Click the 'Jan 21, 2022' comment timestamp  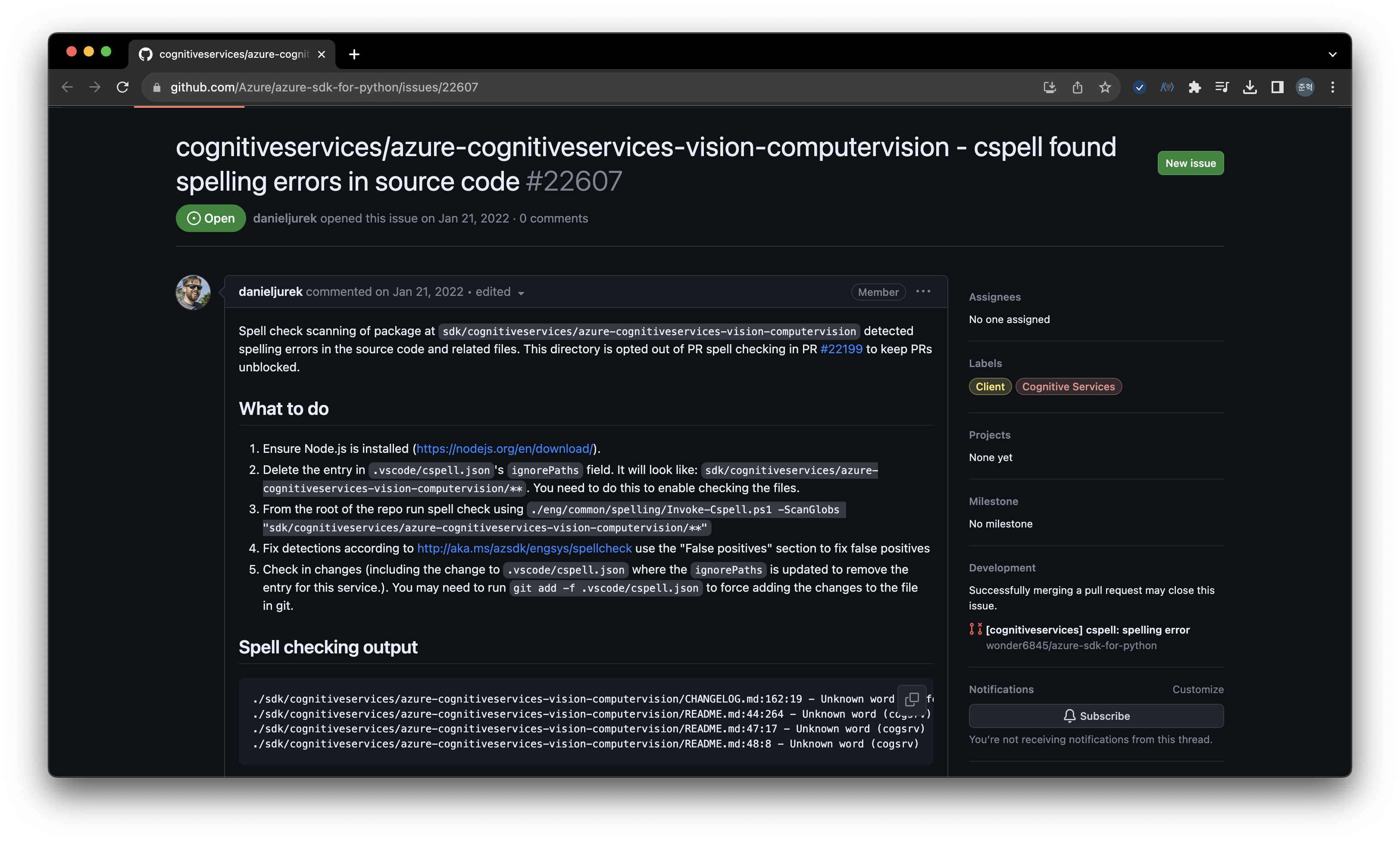tap(428, 292)
